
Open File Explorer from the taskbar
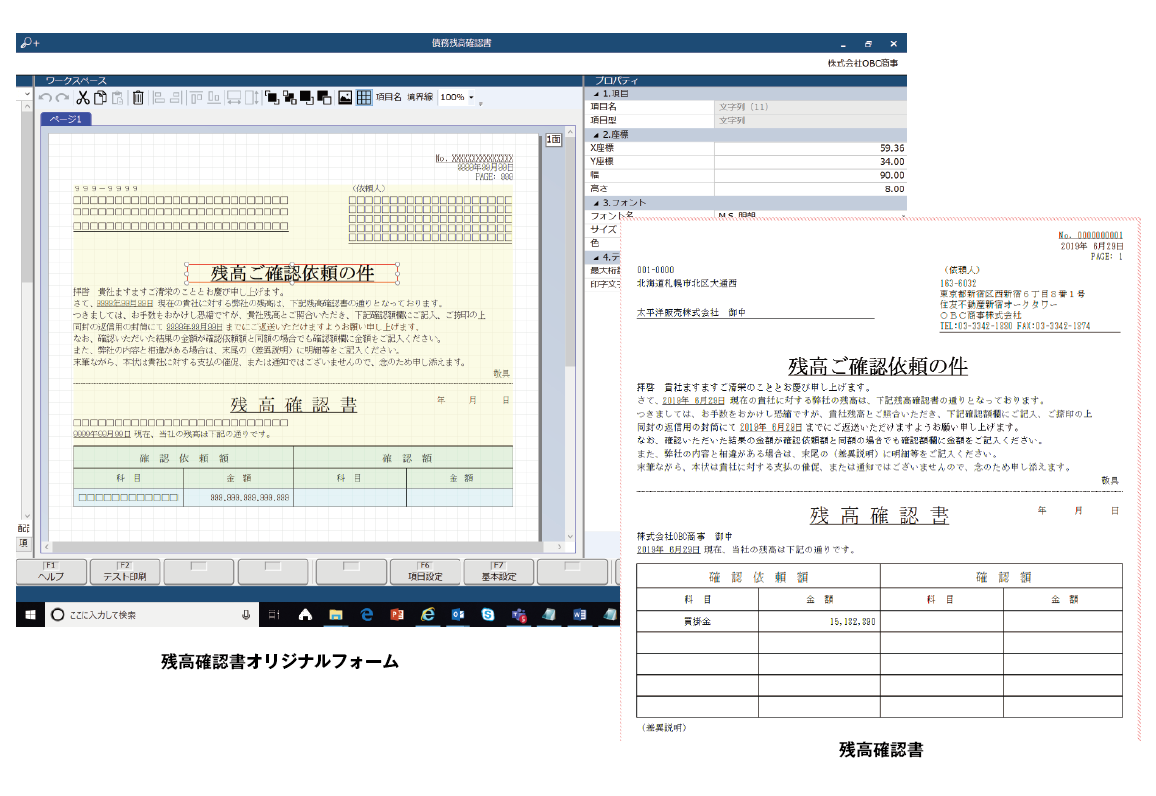tap(335, 614)
